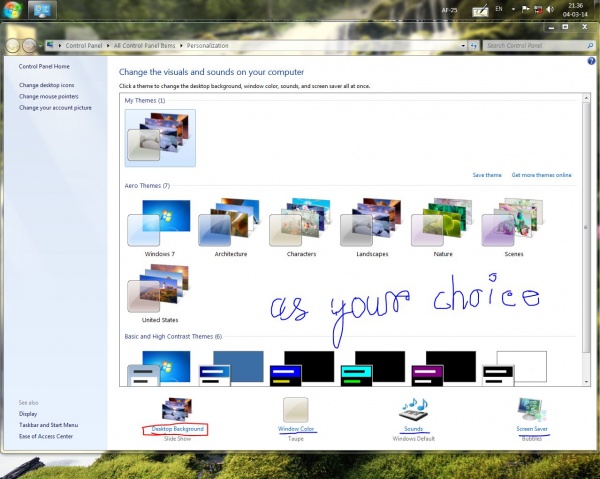Apply the United States theme
Screen dimensions: 600x479
tap(160, 293)
